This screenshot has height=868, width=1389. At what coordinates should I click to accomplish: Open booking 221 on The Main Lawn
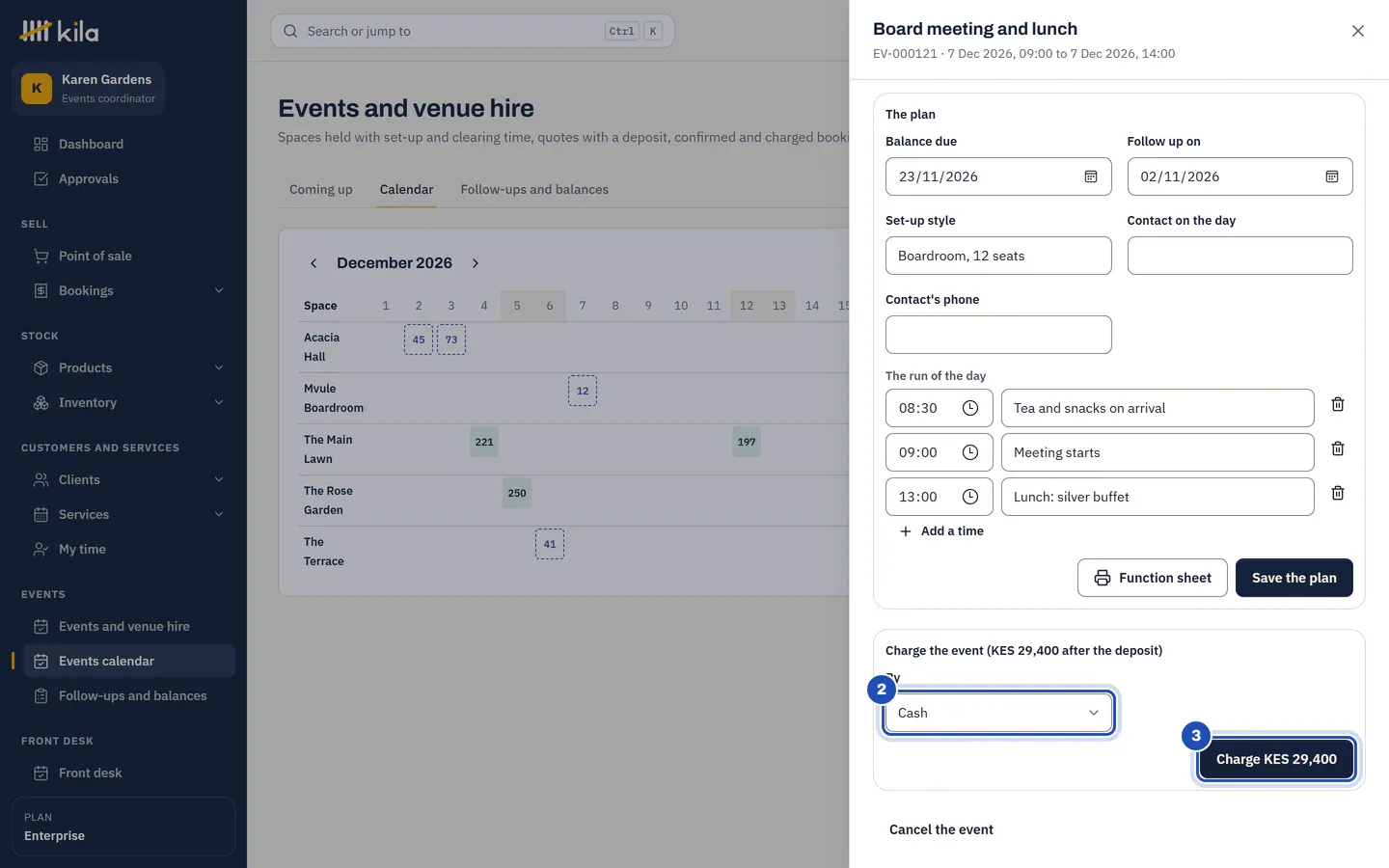click(x=484, y=442)
